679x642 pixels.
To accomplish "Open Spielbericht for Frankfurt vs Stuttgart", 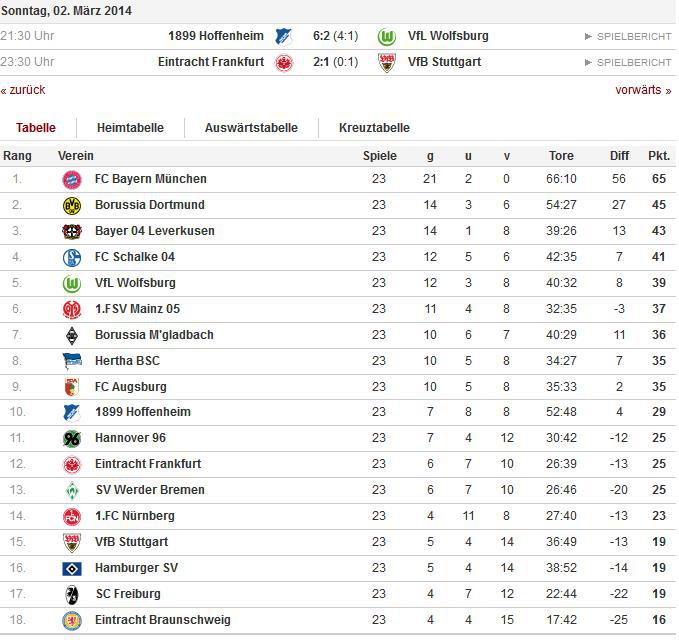I will (628, 63).
